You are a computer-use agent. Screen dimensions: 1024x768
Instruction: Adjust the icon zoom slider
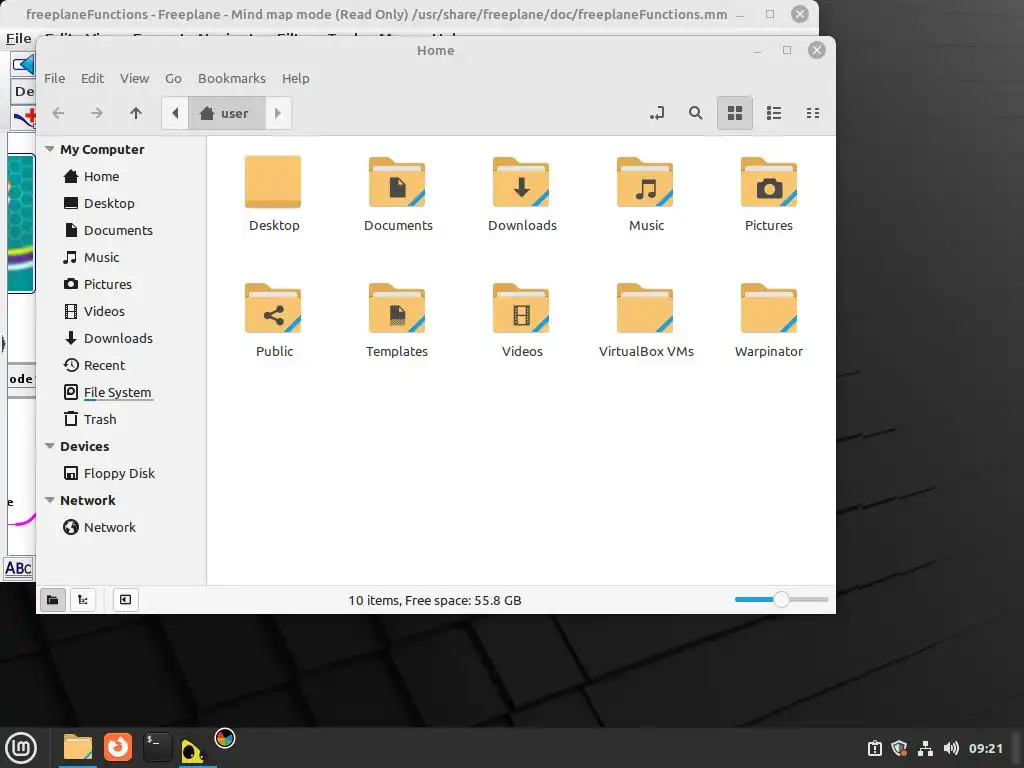781,600
